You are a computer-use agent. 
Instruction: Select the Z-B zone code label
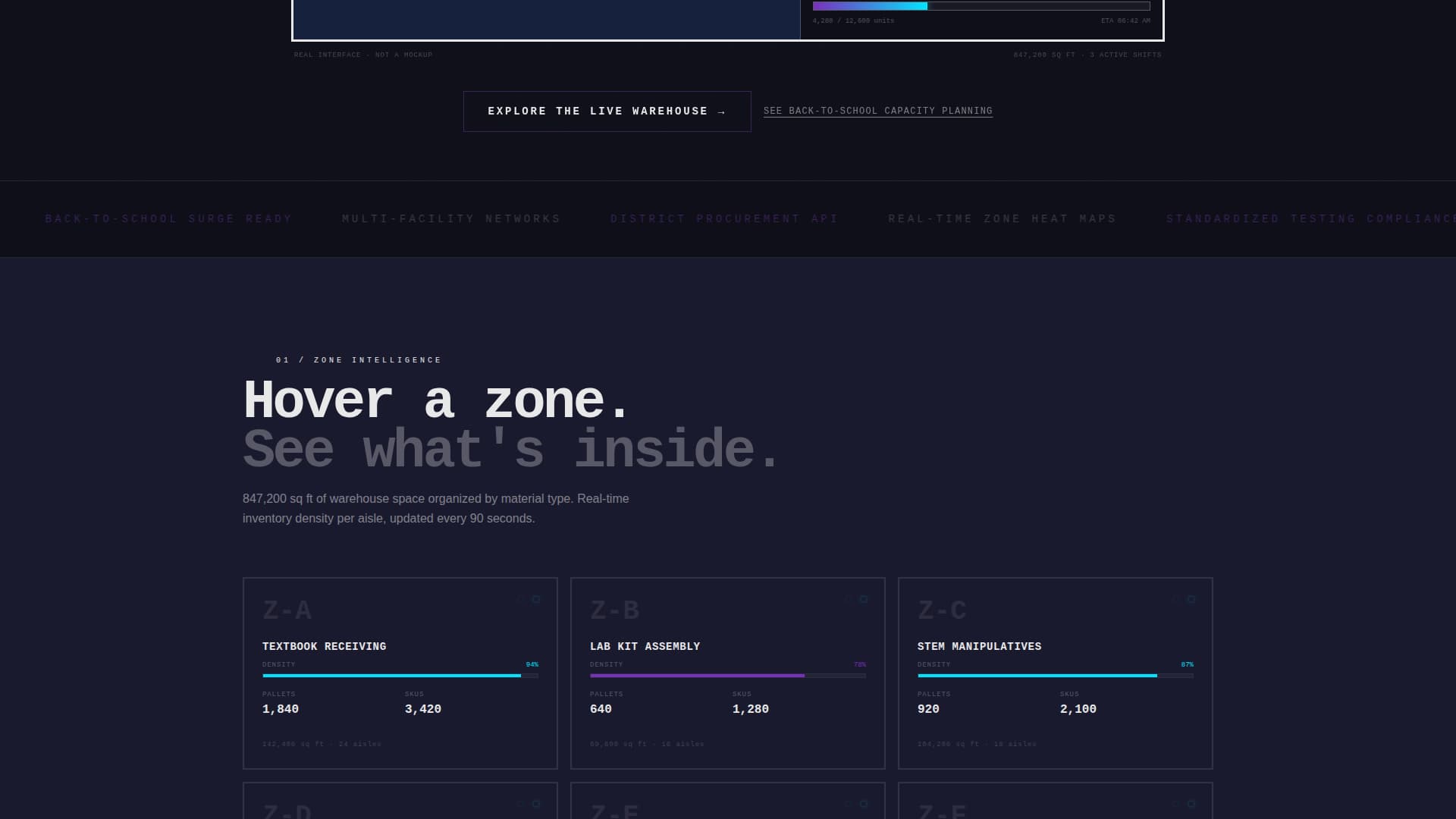click(614, 610)
